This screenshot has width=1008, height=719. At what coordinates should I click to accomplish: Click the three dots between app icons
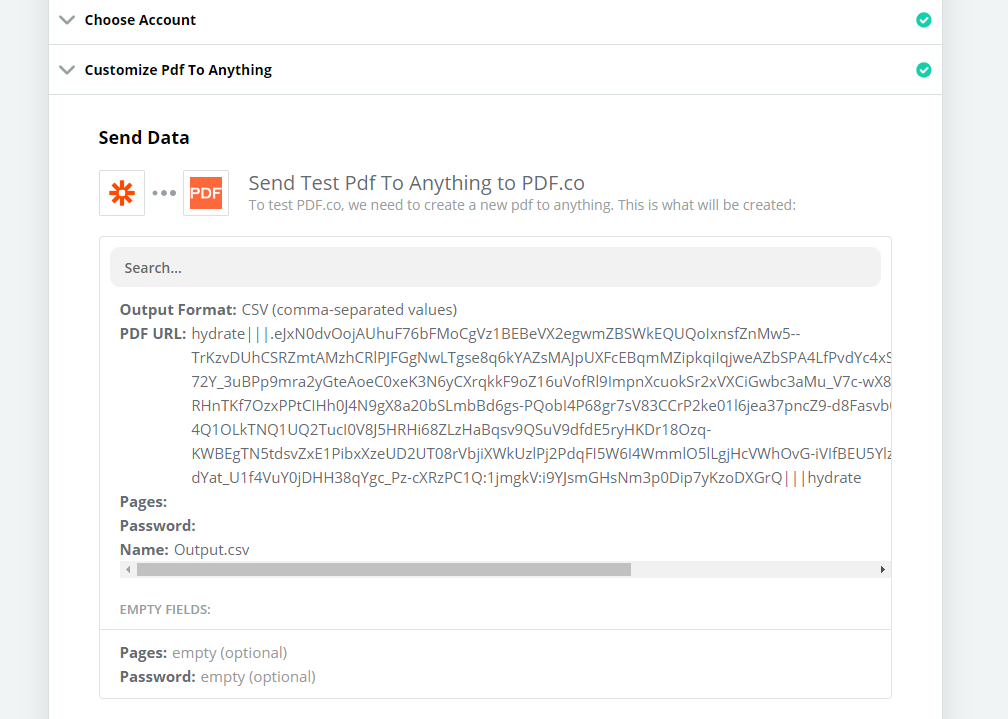(164, 193)
